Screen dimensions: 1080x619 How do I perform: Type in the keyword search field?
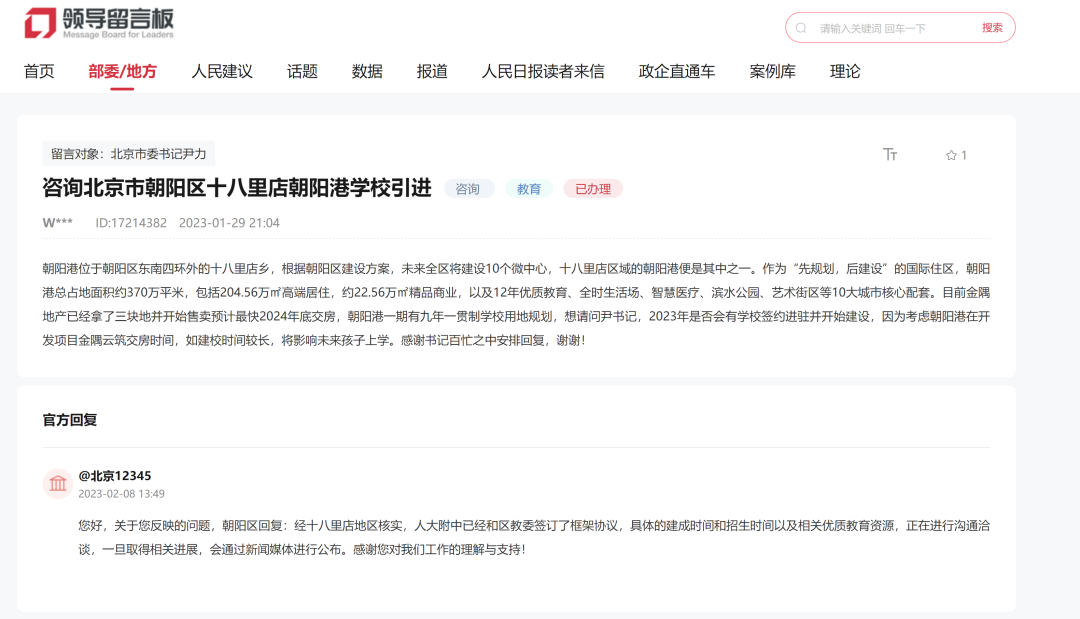890,28
